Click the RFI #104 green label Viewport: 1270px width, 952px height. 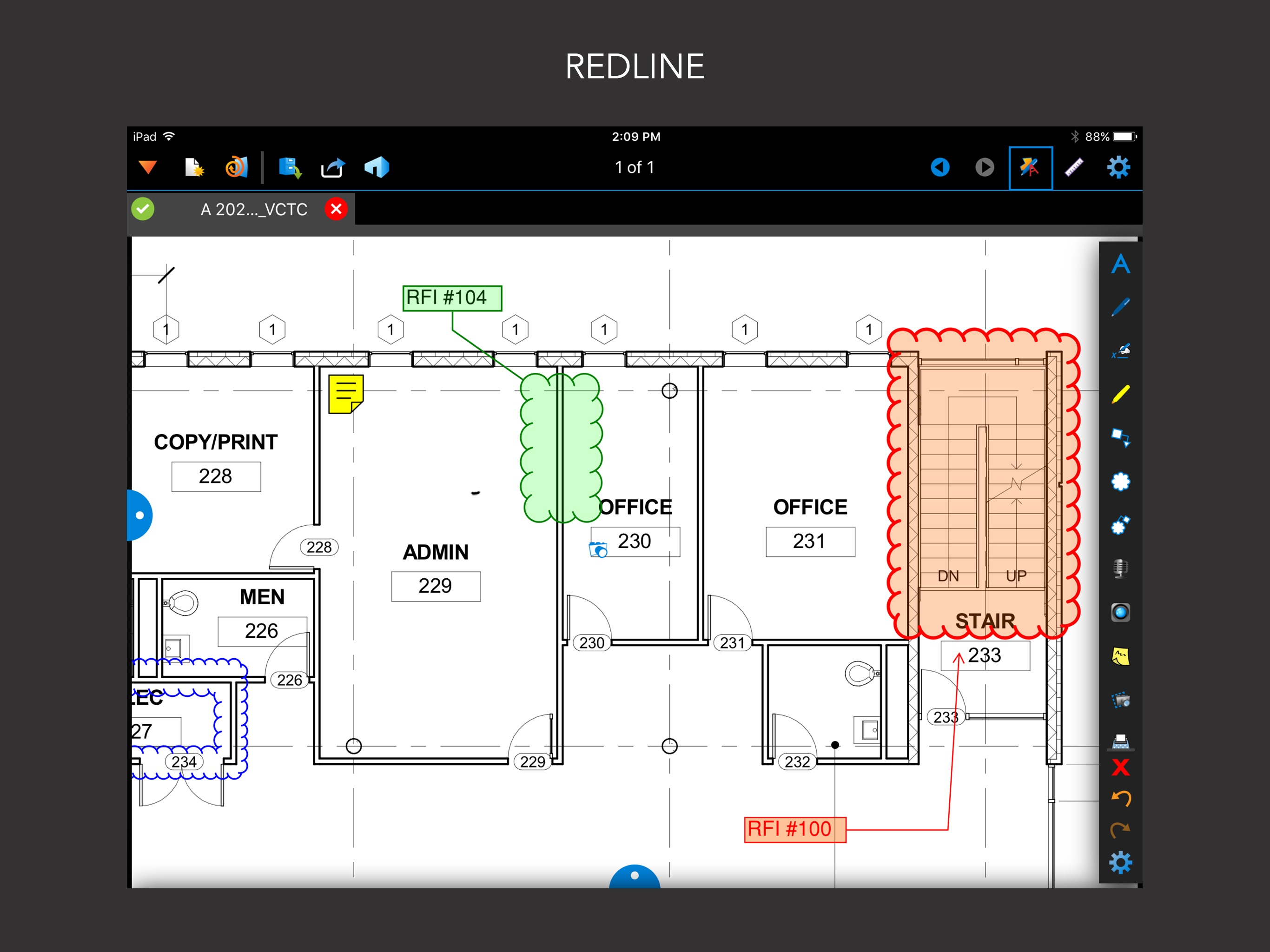coord(452,298)
